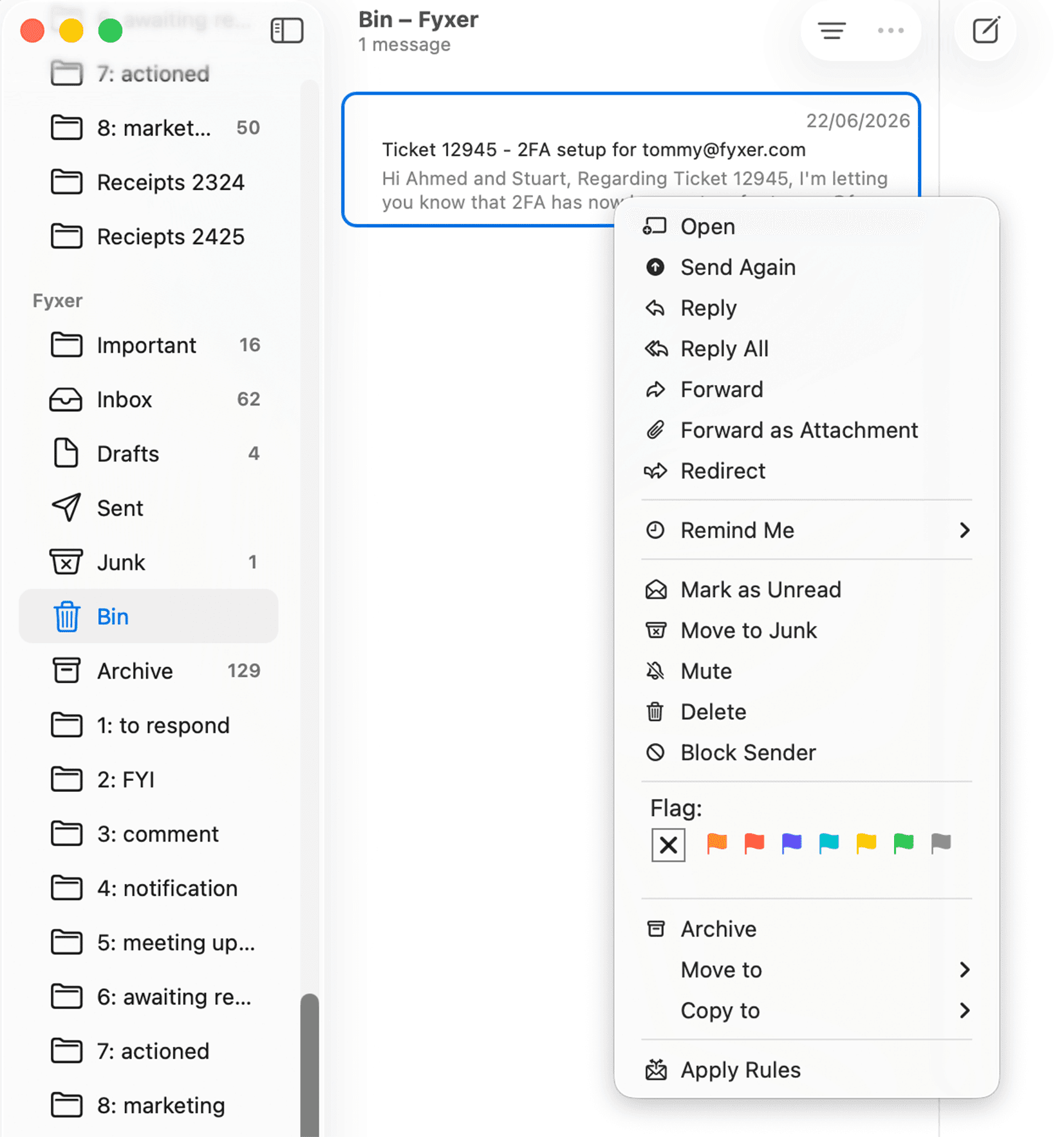
Task: Expand the Remind Me submenu
Action: click(806, 530)
